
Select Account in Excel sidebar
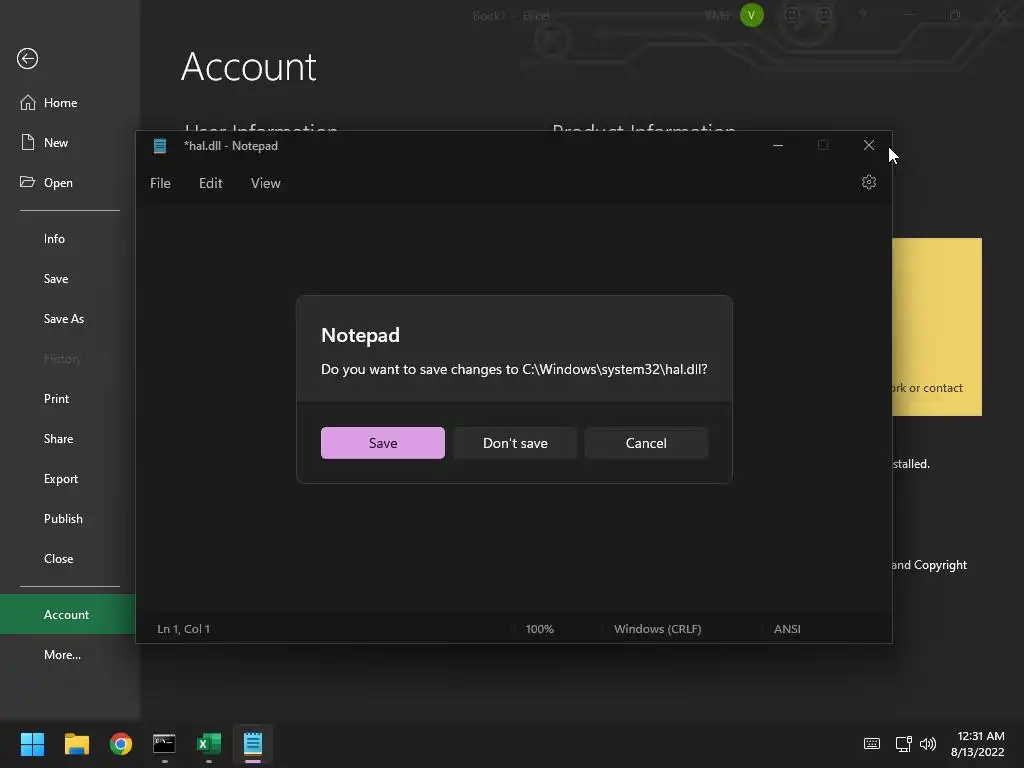point(67,615)
